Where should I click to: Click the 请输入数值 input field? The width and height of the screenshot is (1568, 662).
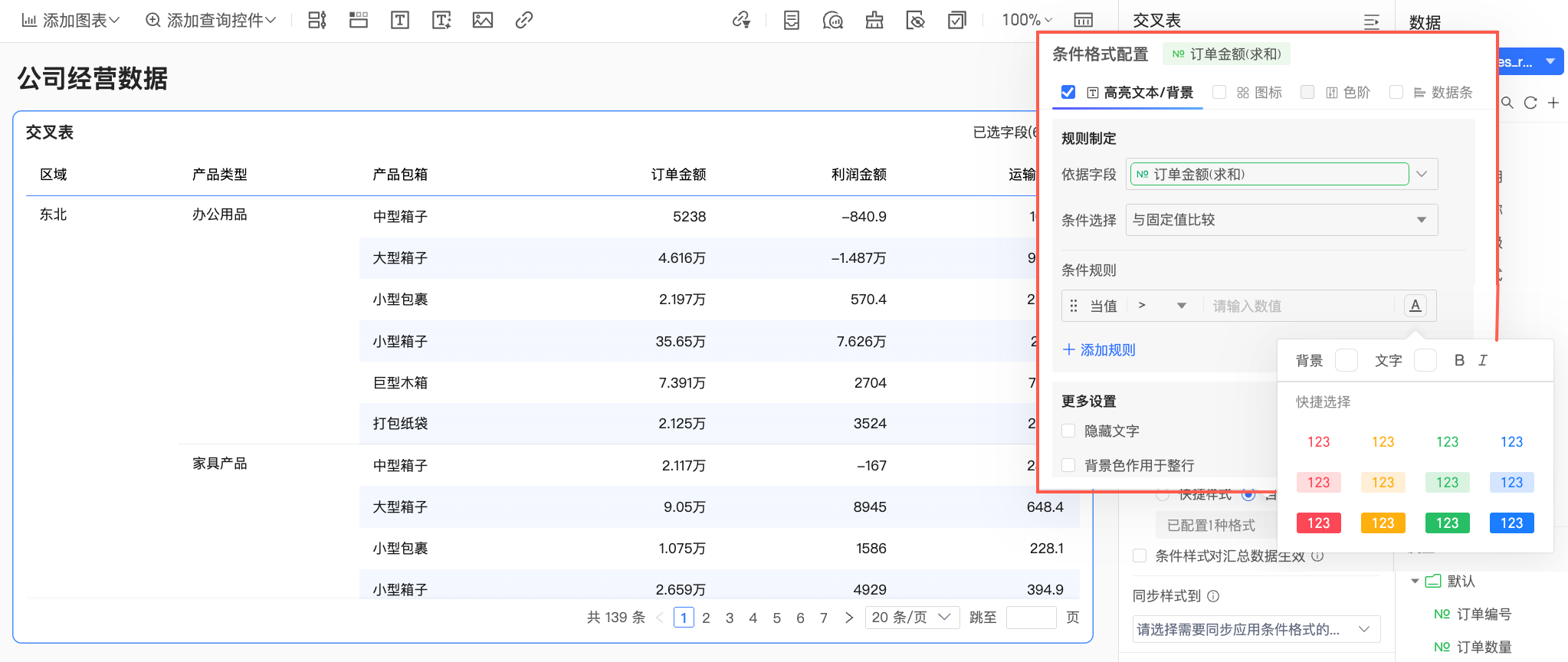[x=1300, y=306]
